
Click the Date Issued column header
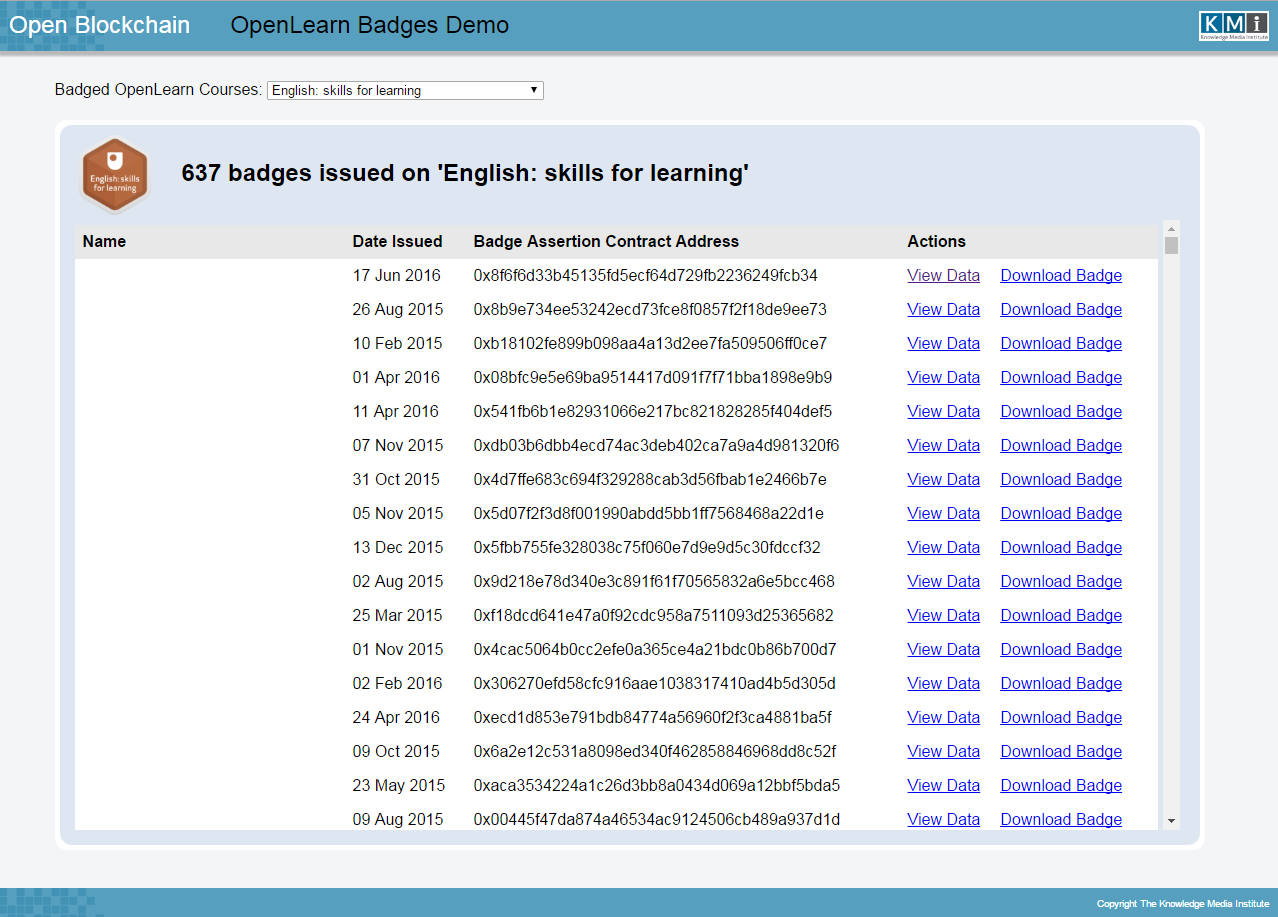[397, 242]
